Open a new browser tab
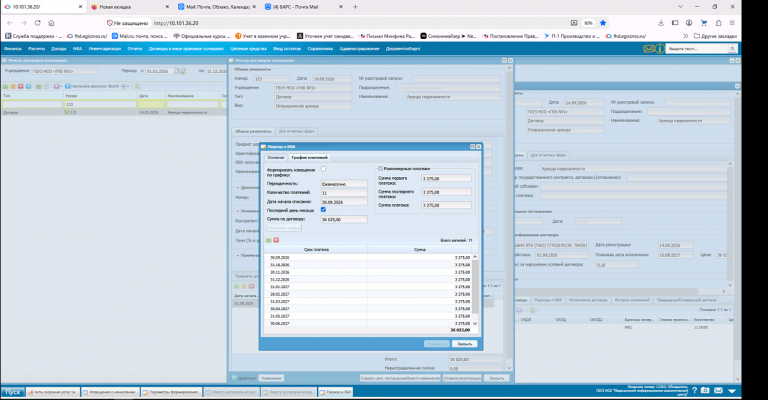The image size is (768, 400). tap(356, 7)
